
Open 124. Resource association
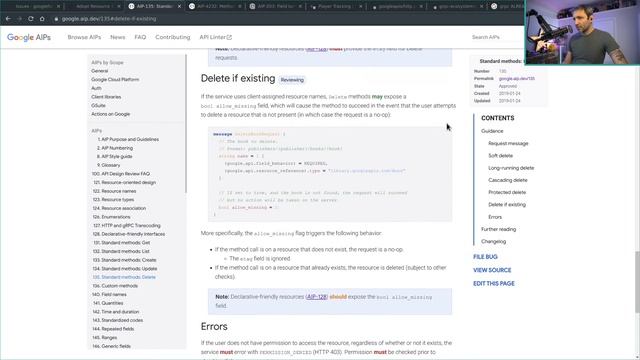[119, 208]
